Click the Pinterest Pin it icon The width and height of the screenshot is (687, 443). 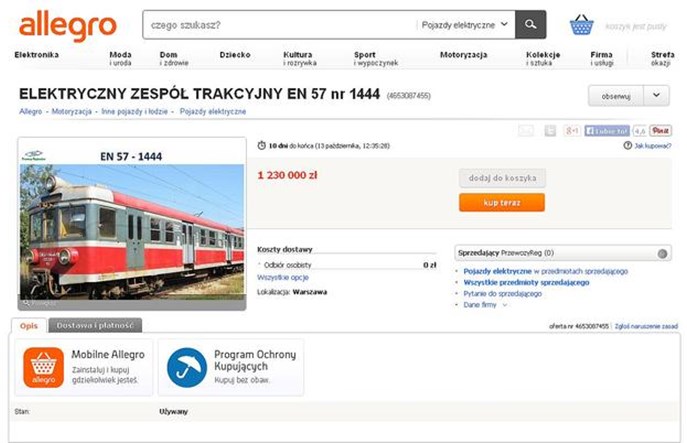[x=660, y=130]
